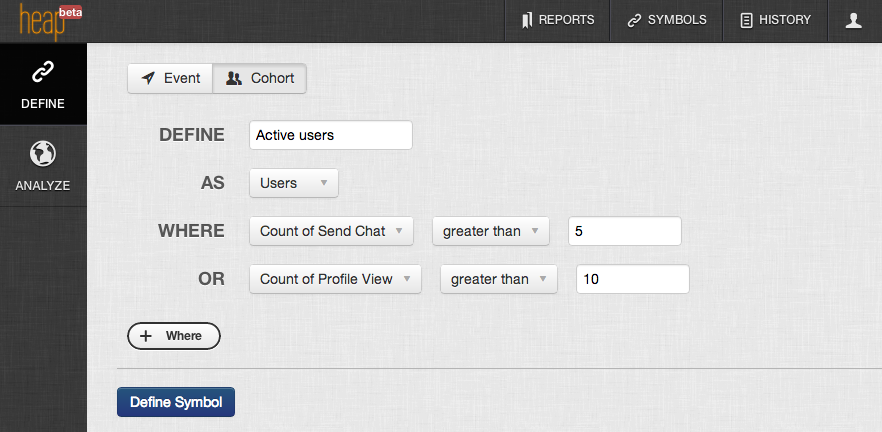The width and height of the screenshot is (882, 432).
Task: Expand the Count of Send Chat dropdown
Action: 331,231
